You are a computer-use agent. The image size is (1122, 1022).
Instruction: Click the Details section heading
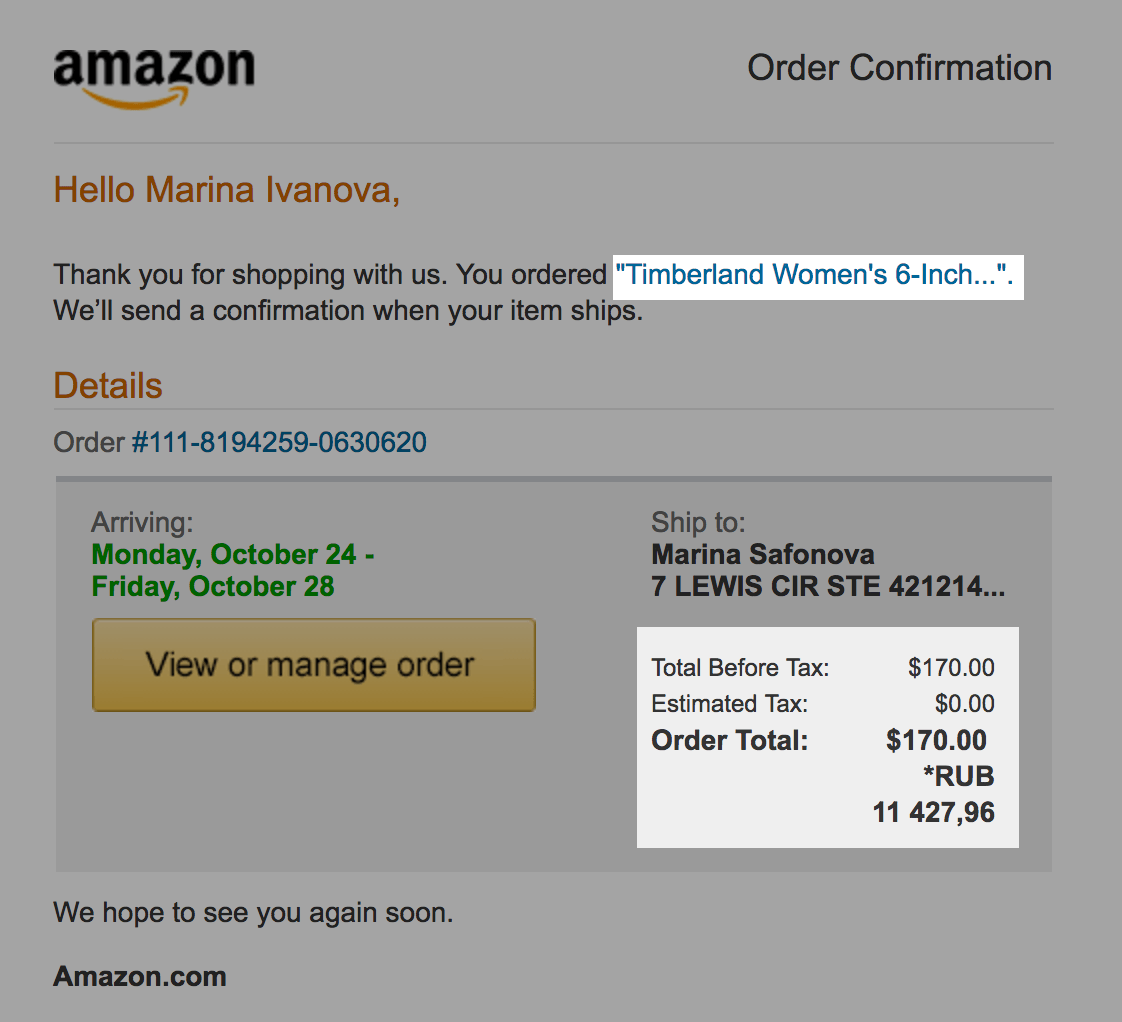pos(108,386)
